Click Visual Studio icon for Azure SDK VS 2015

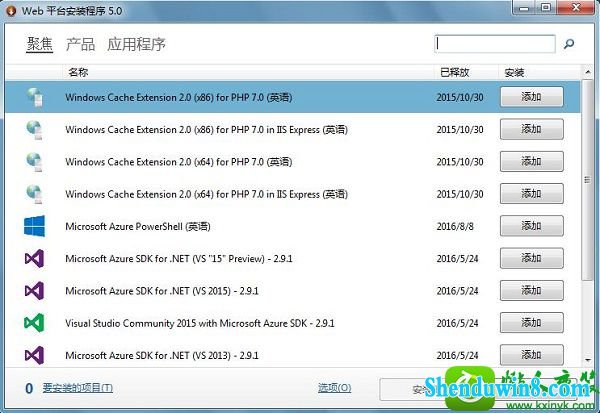[x=34, y=291]
